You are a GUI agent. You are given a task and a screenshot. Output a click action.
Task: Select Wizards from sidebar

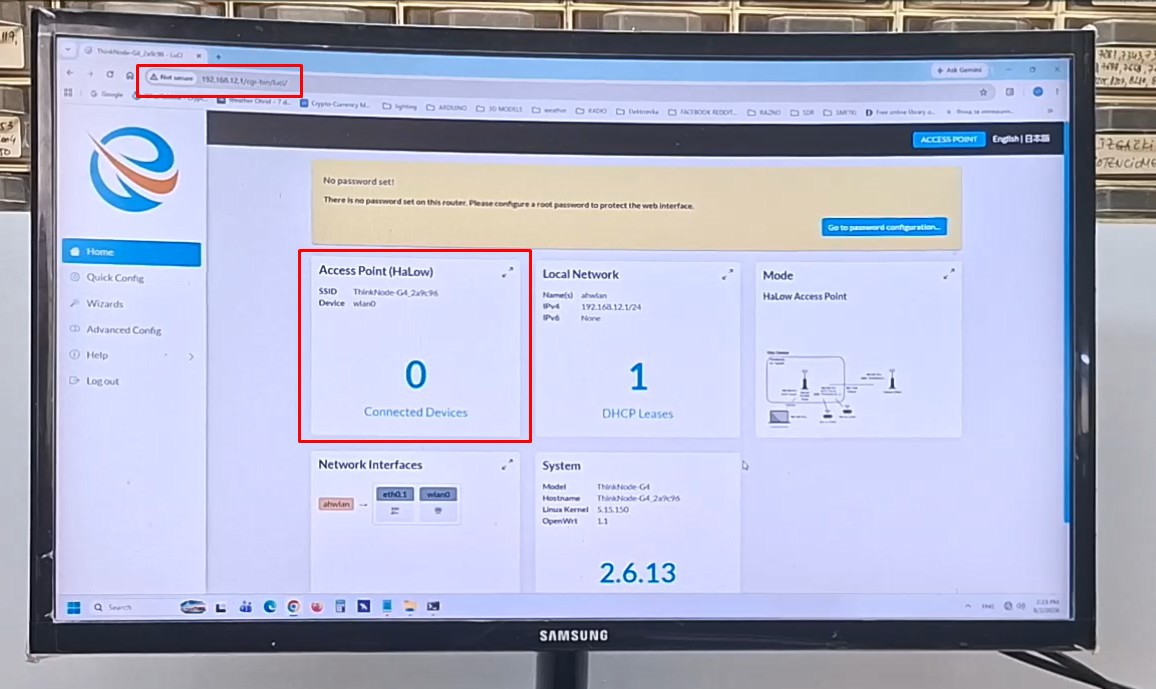coord(105,304)
